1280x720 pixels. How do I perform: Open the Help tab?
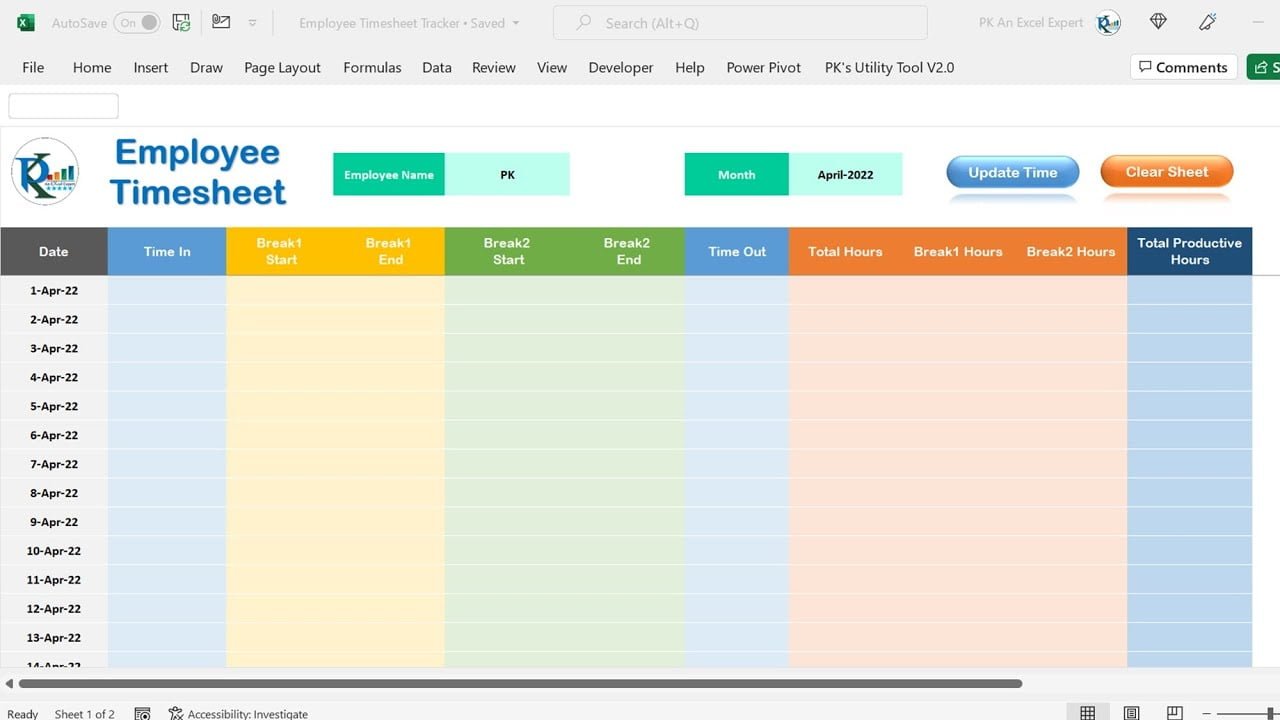690,67
